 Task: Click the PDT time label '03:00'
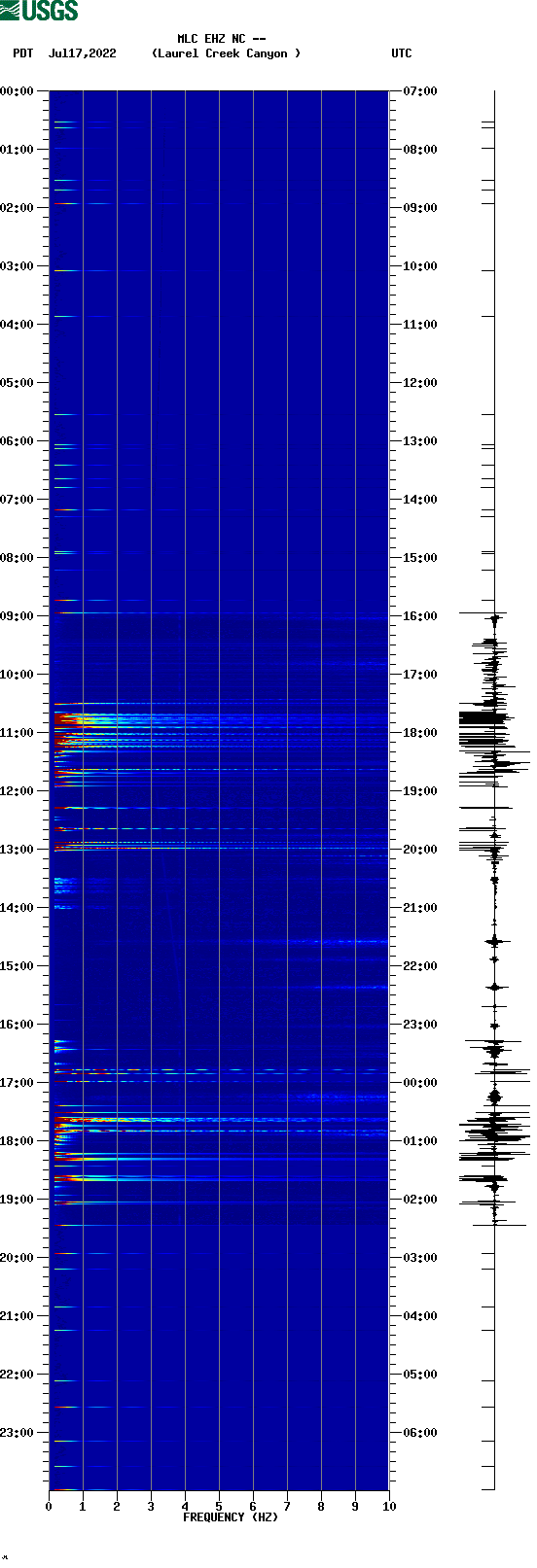click(18, 266)
